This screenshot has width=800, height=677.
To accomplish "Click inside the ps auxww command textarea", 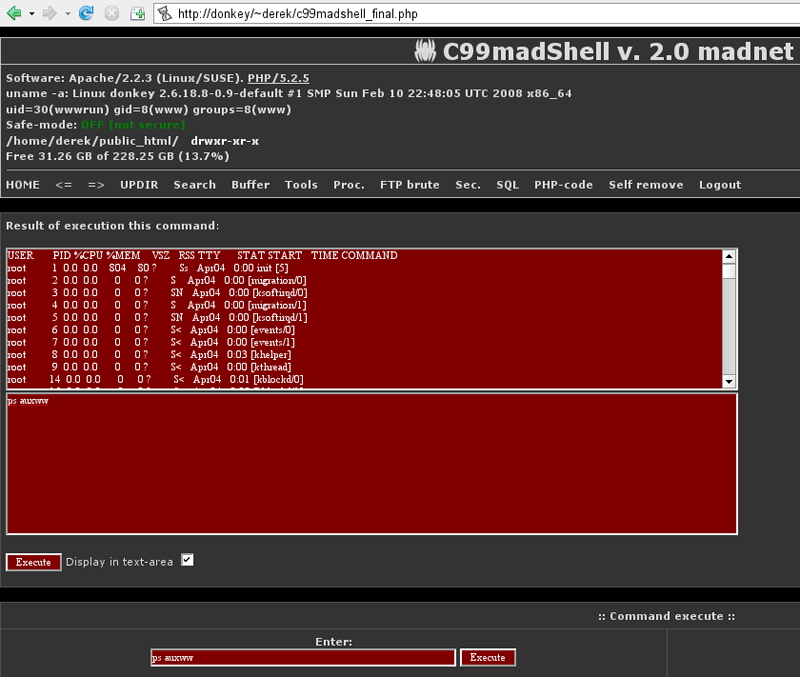I will click(x=371, y=463).
